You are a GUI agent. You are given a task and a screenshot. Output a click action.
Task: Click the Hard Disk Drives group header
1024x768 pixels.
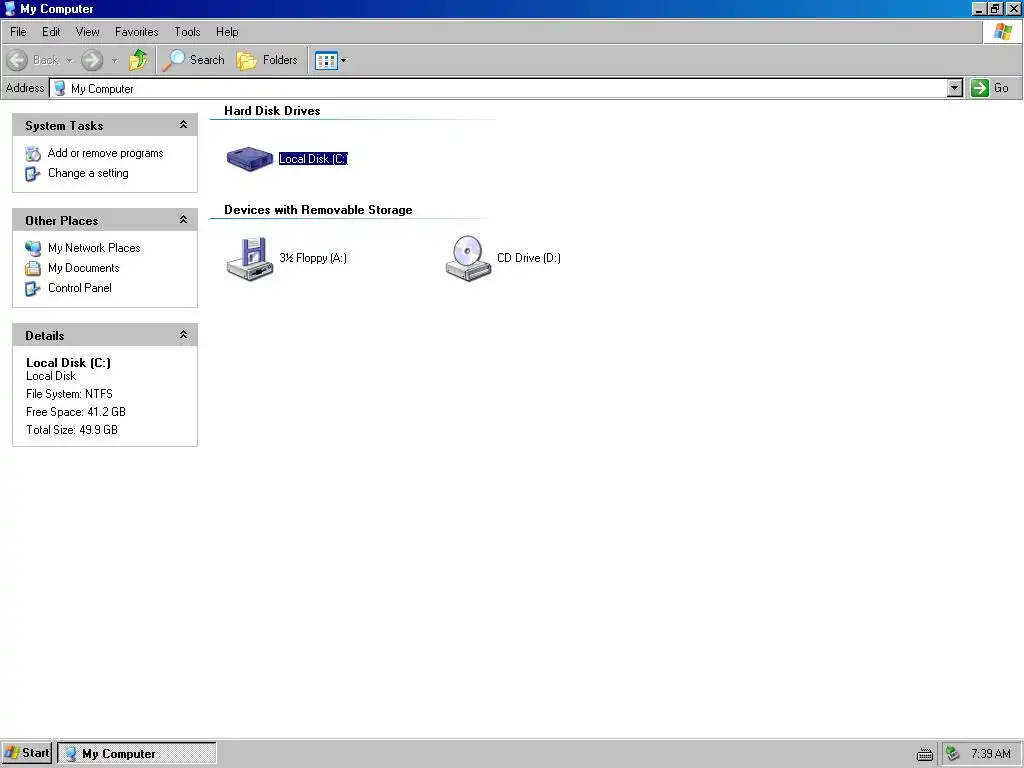click(x=272, y=111)
